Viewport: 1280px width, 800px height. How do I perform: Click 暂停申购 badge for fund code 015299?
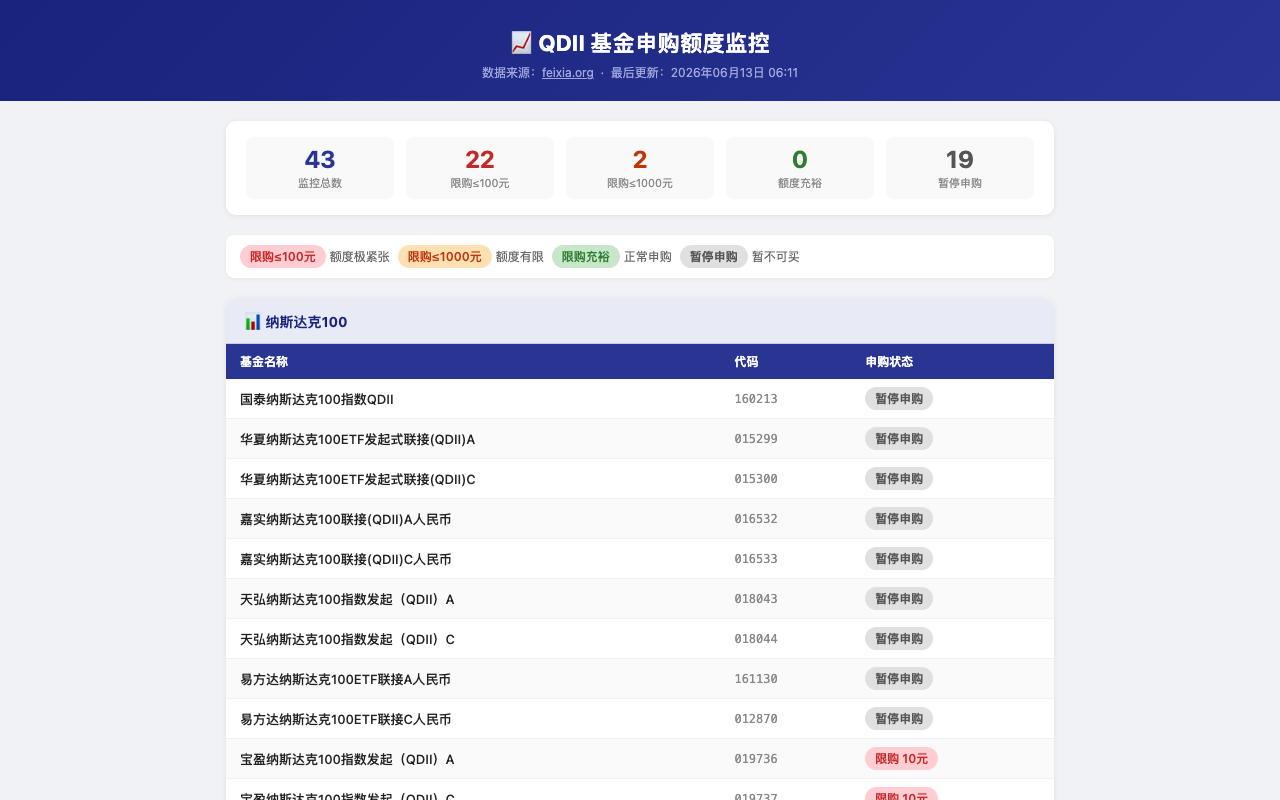point(899,439)
